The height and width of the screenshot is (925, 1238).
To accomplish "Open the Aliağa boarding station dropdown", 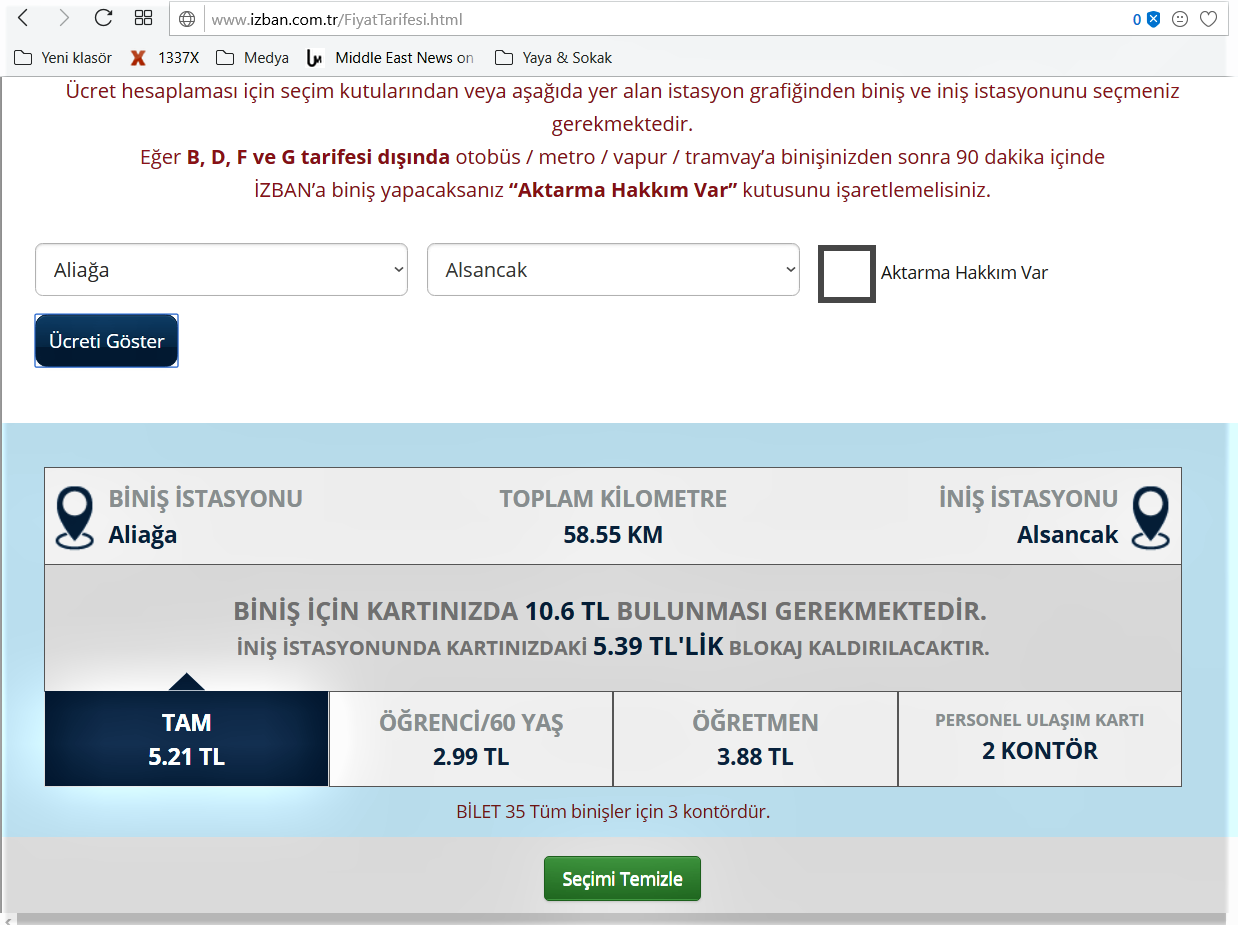I will [x=221, y=270].
